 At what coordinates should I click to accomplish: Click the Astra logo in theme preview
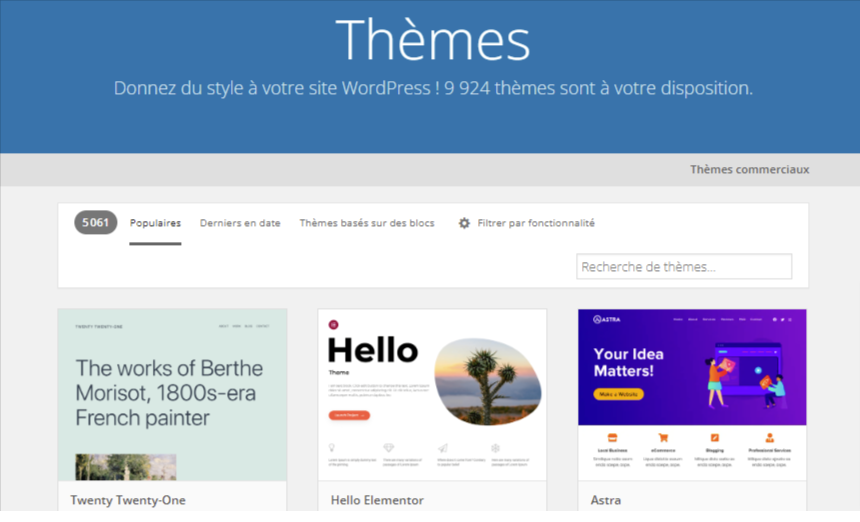(608, 319)
